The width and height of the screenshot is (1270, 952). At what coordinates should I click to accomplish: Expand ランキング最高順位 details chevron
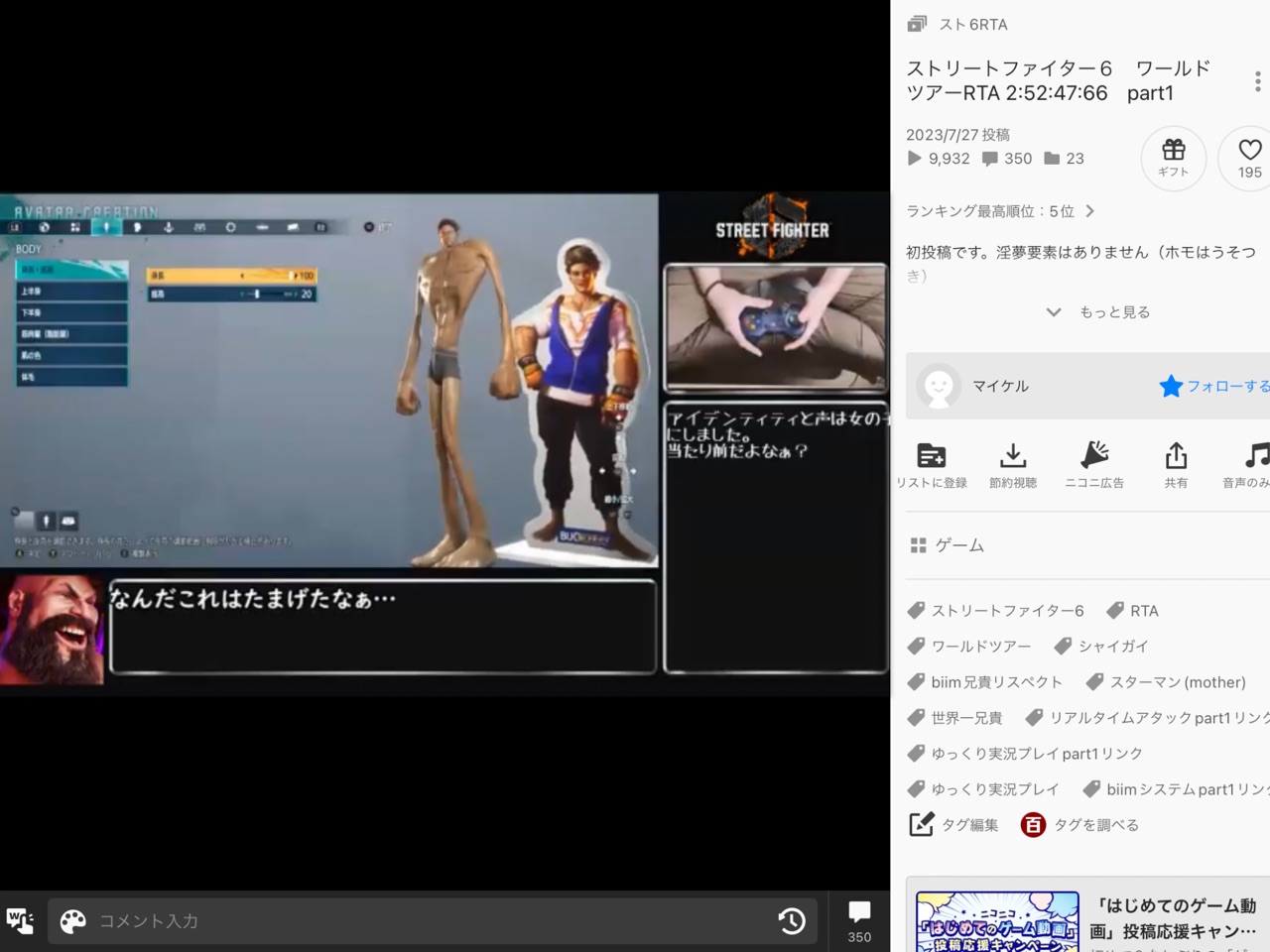click(1089, 211)
